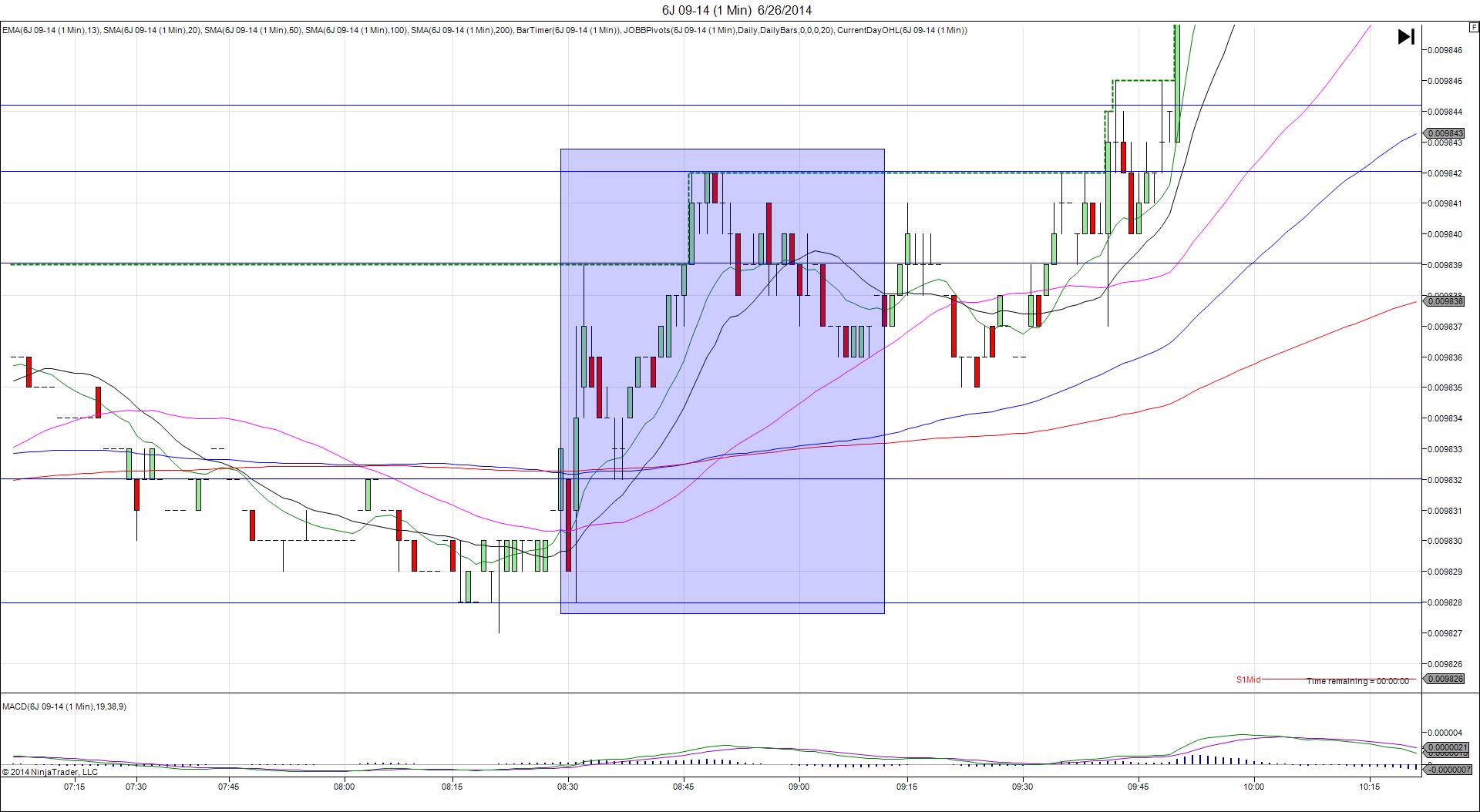Click the 08:30 time axis label
Image resolution: width=1480 pixels, height=812 pixels.
click(x=567, y=787)
